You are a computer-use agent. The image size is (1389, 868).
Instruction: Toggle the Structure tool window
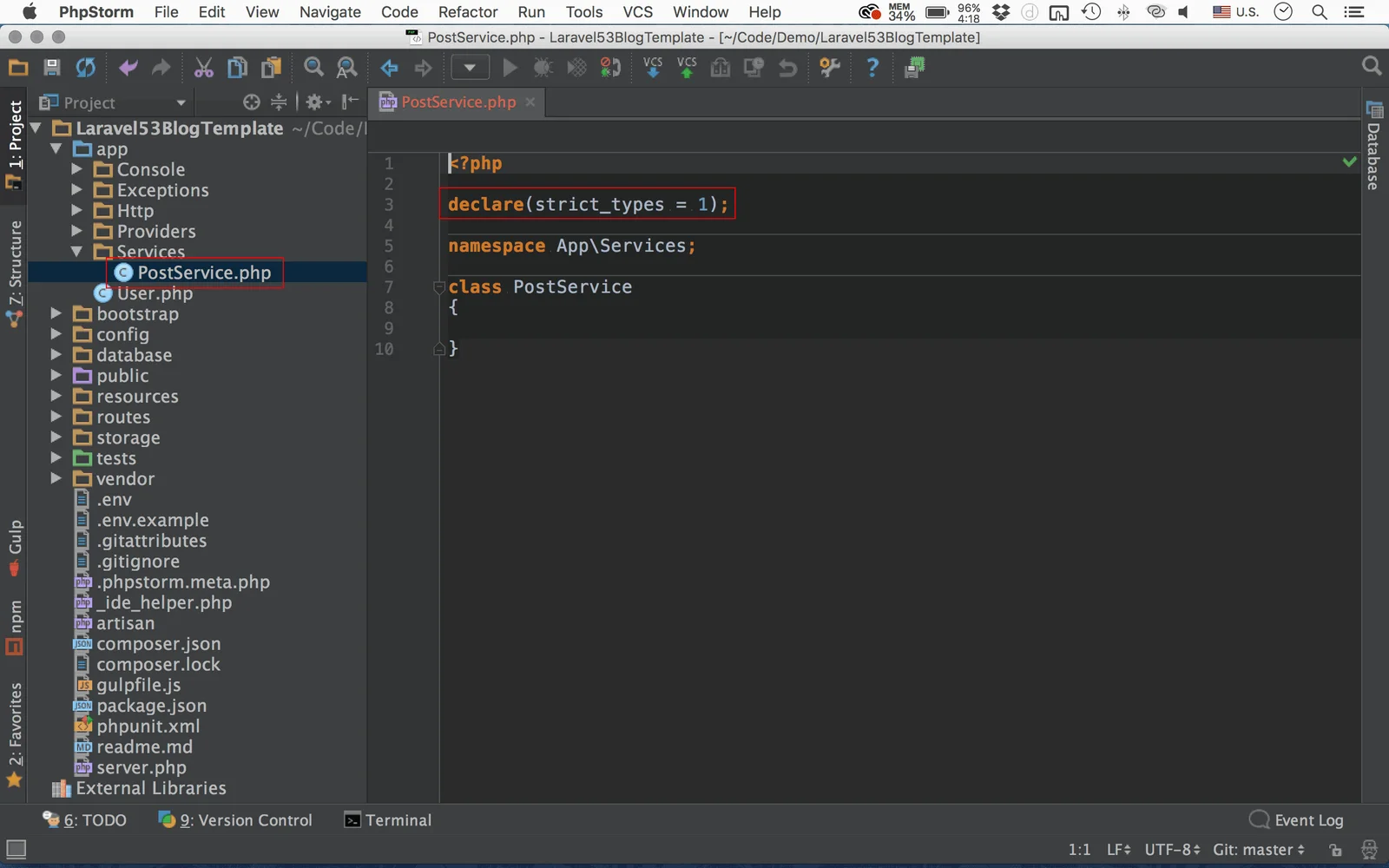pos(15,273)
